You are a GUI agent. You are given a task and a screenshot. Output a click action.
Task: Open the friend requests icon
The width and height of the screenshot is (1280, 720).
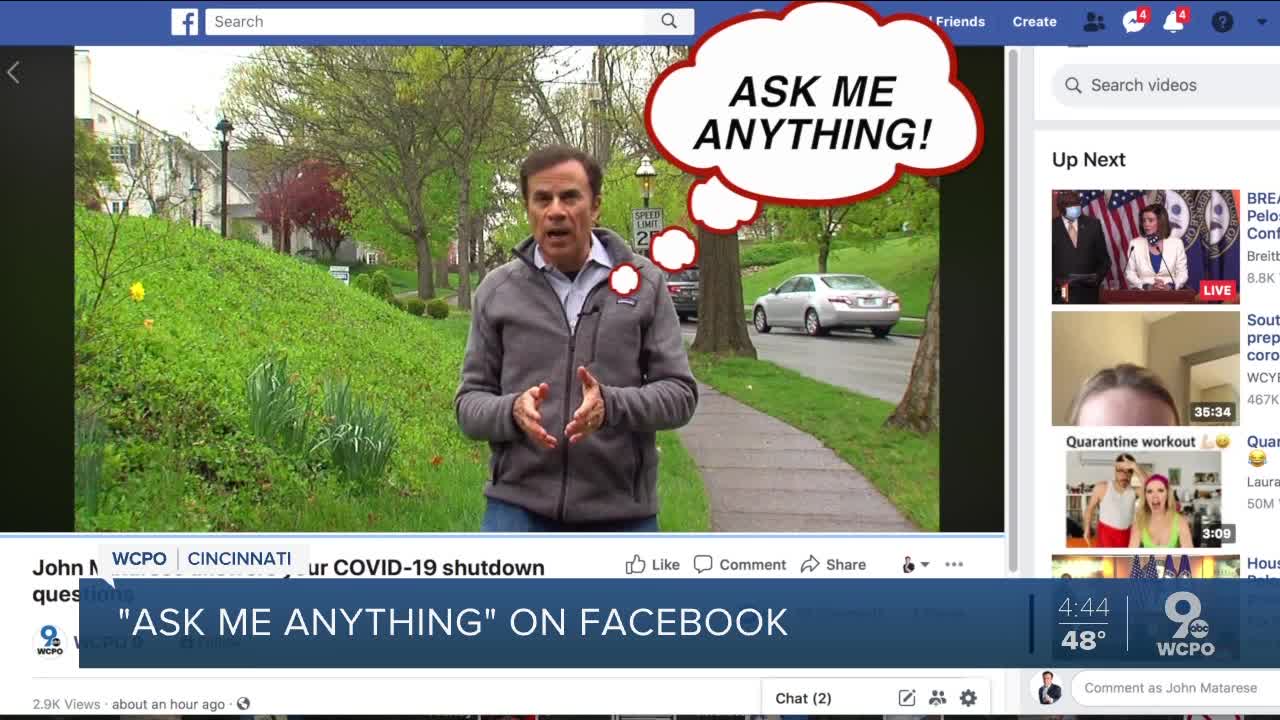pyautogui.click(x=1094, y=21)
